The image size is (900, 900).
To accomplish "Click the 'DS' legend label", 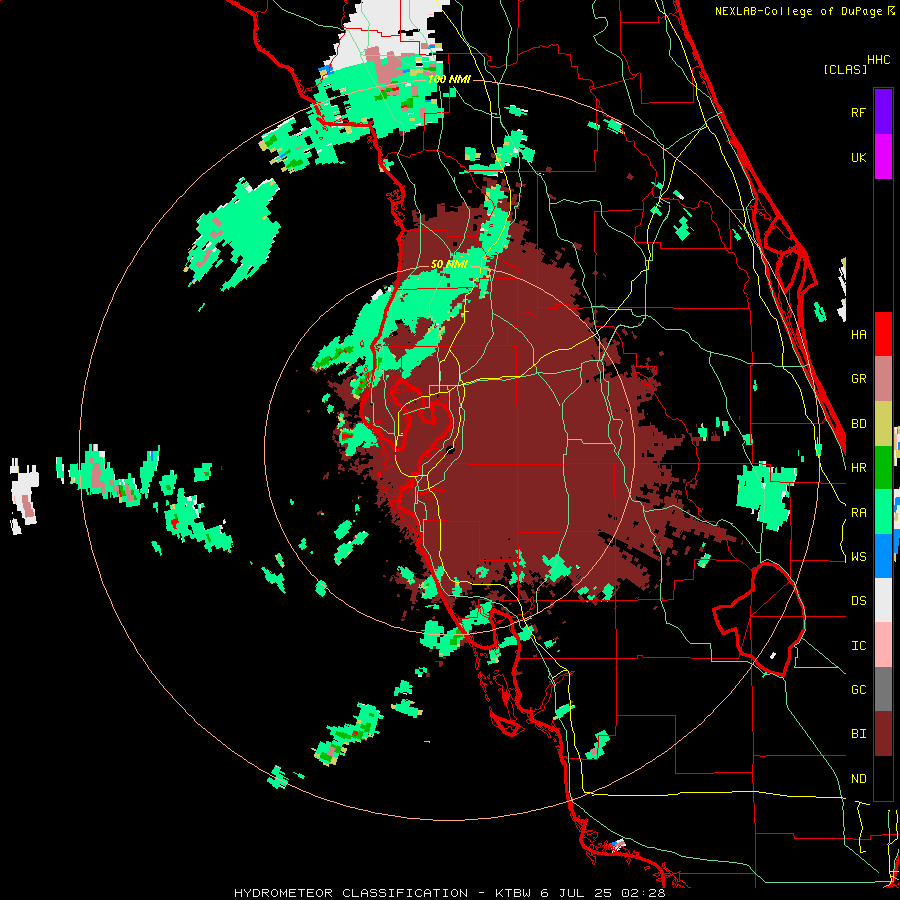I will tap(858, 600).
